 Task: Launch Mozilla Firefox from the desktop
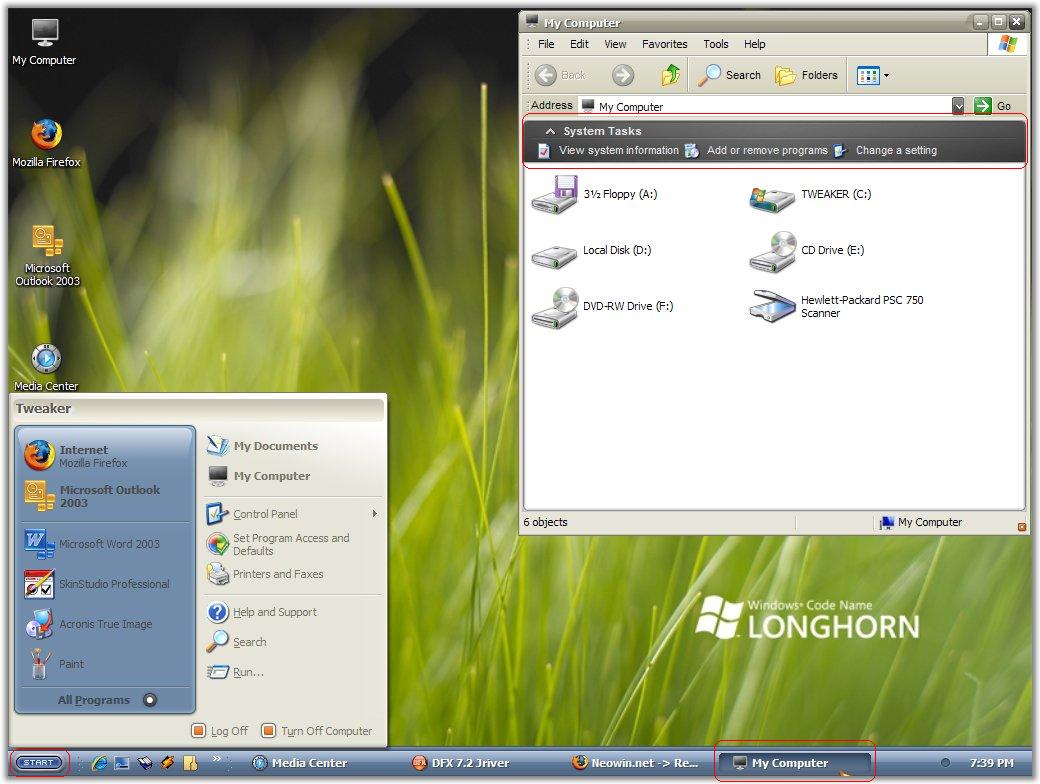(46, 135)
